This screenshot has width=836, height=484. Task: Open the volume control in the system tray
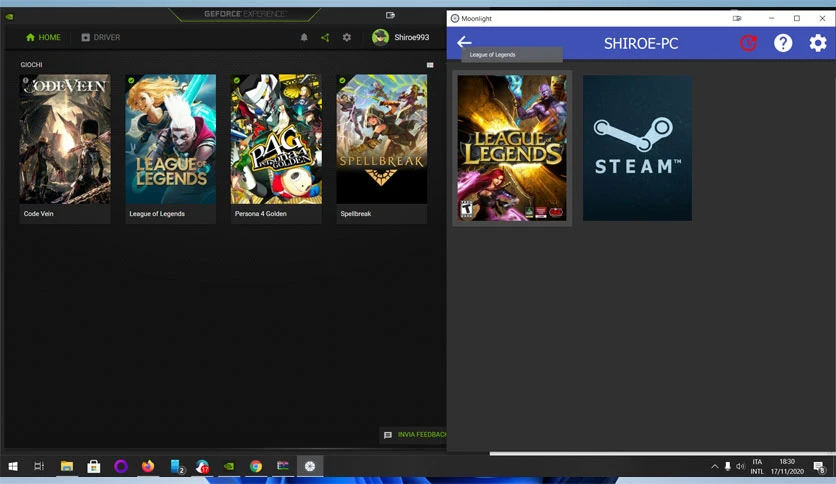(x=740, y=466)
